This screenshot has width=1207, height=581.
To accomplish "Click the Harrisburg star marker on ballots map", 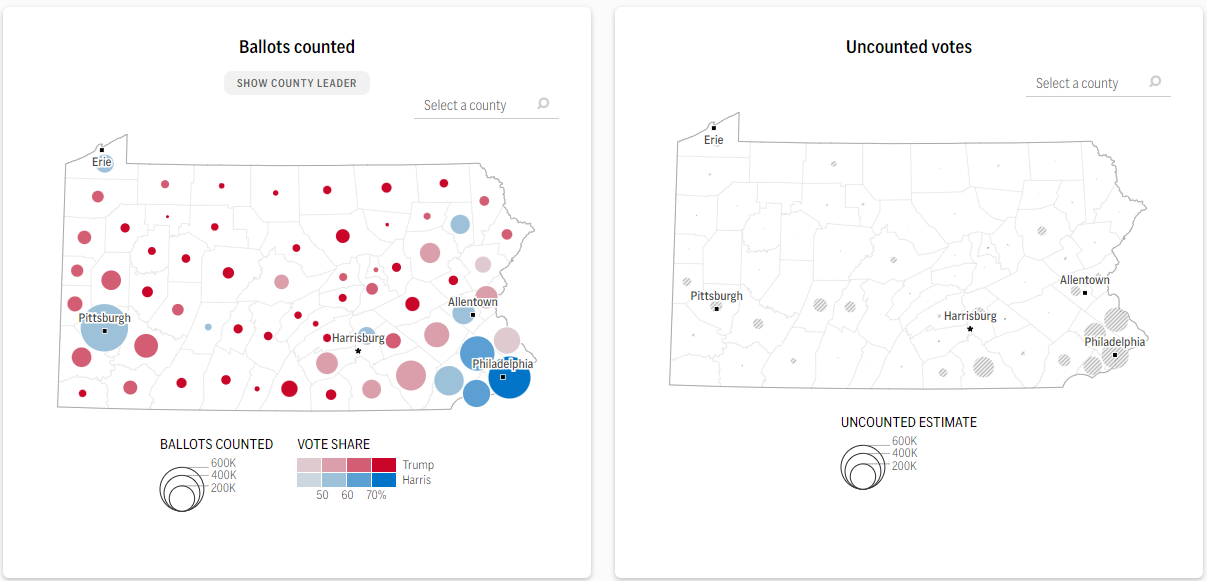I will point(358,351).
